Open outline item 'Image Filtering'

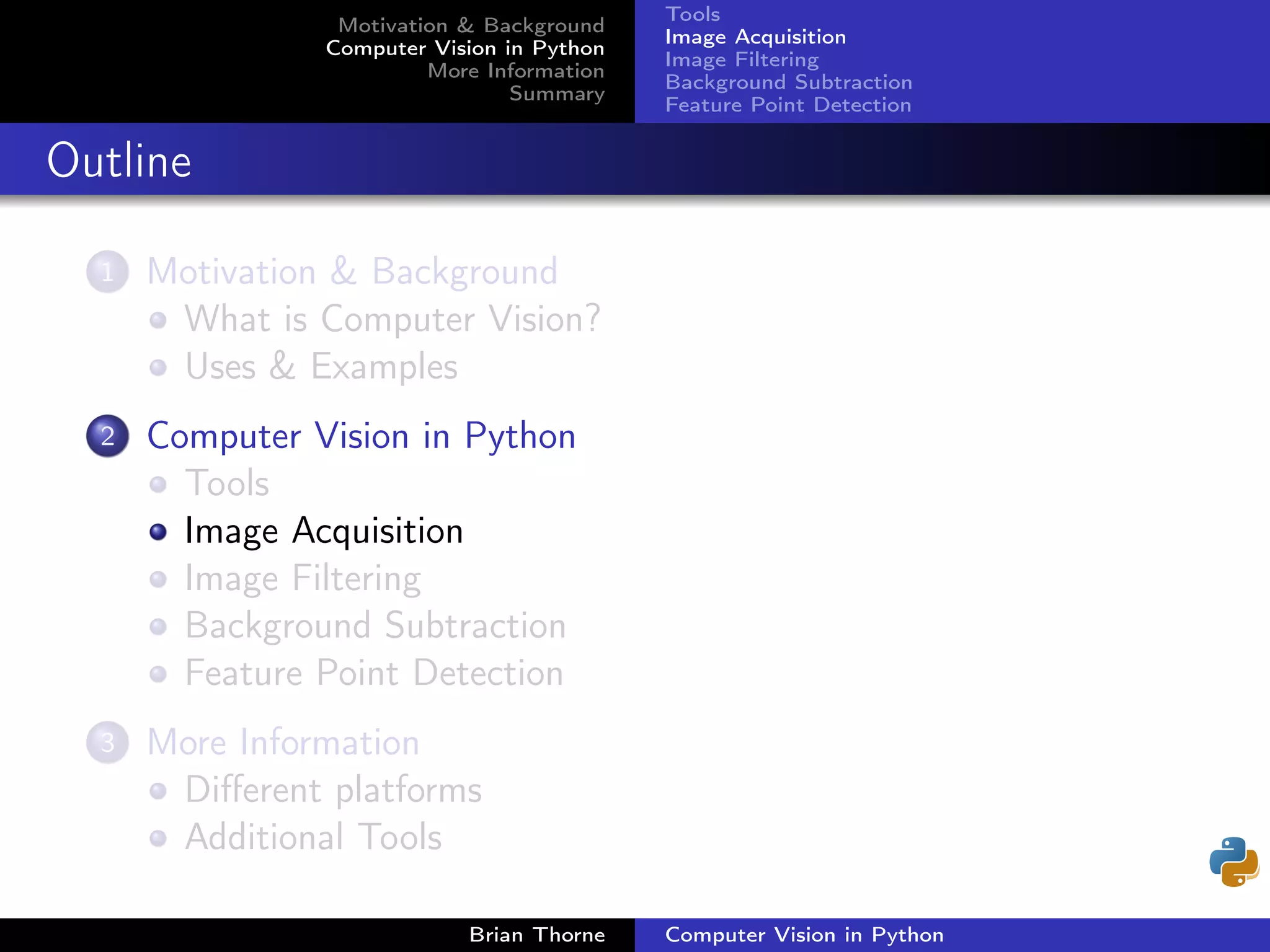pyautogui.click(x=303, y=578)
